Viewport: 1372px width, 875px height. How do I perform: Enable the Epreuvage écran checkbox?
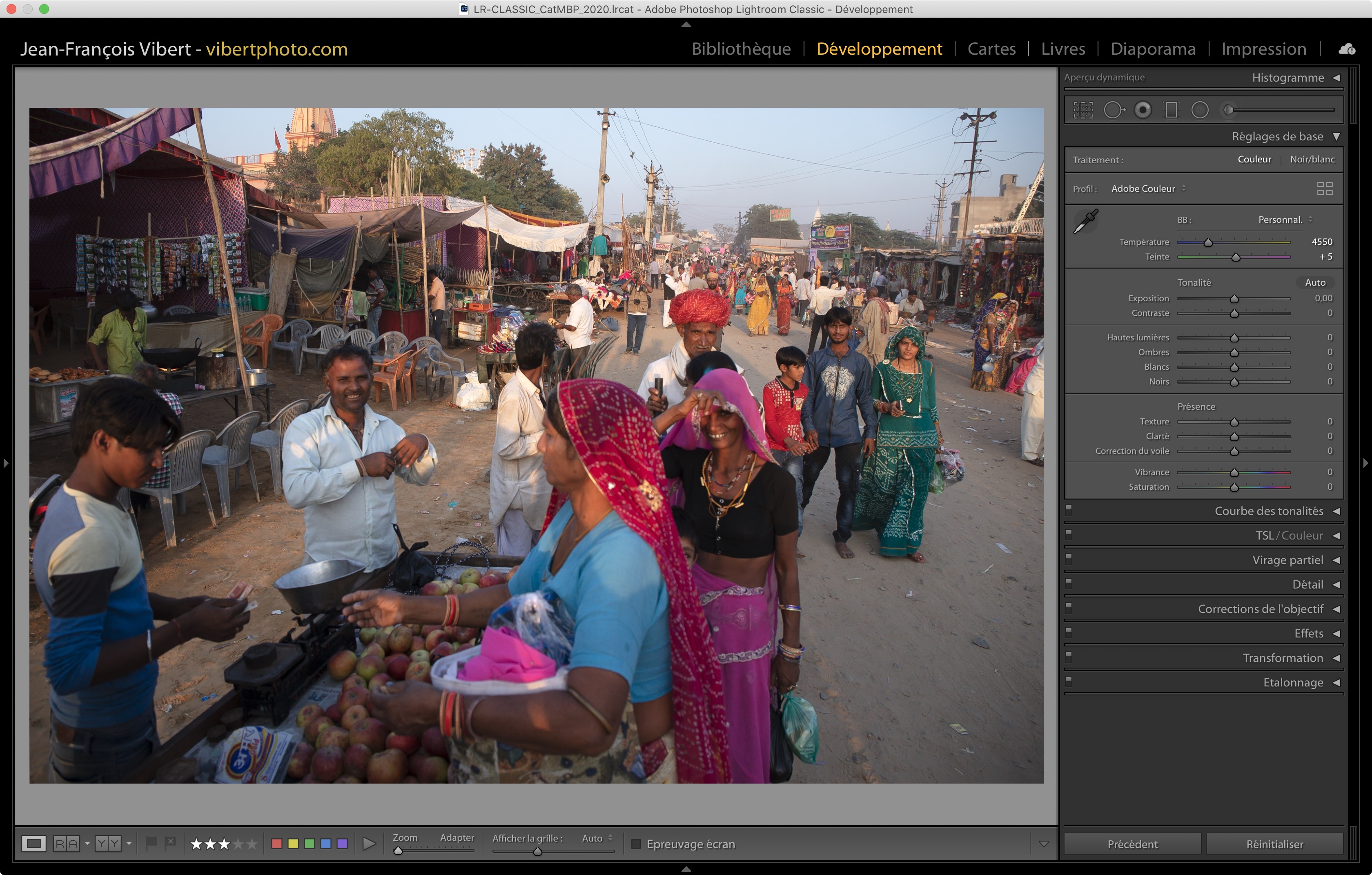(637, 844)
